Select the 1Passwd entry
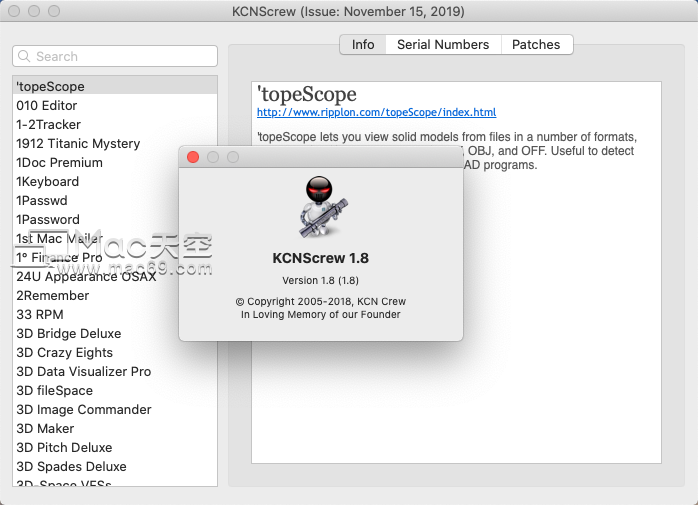The width and height of the screenshot is (698, 505). click(x=115, y=200)
